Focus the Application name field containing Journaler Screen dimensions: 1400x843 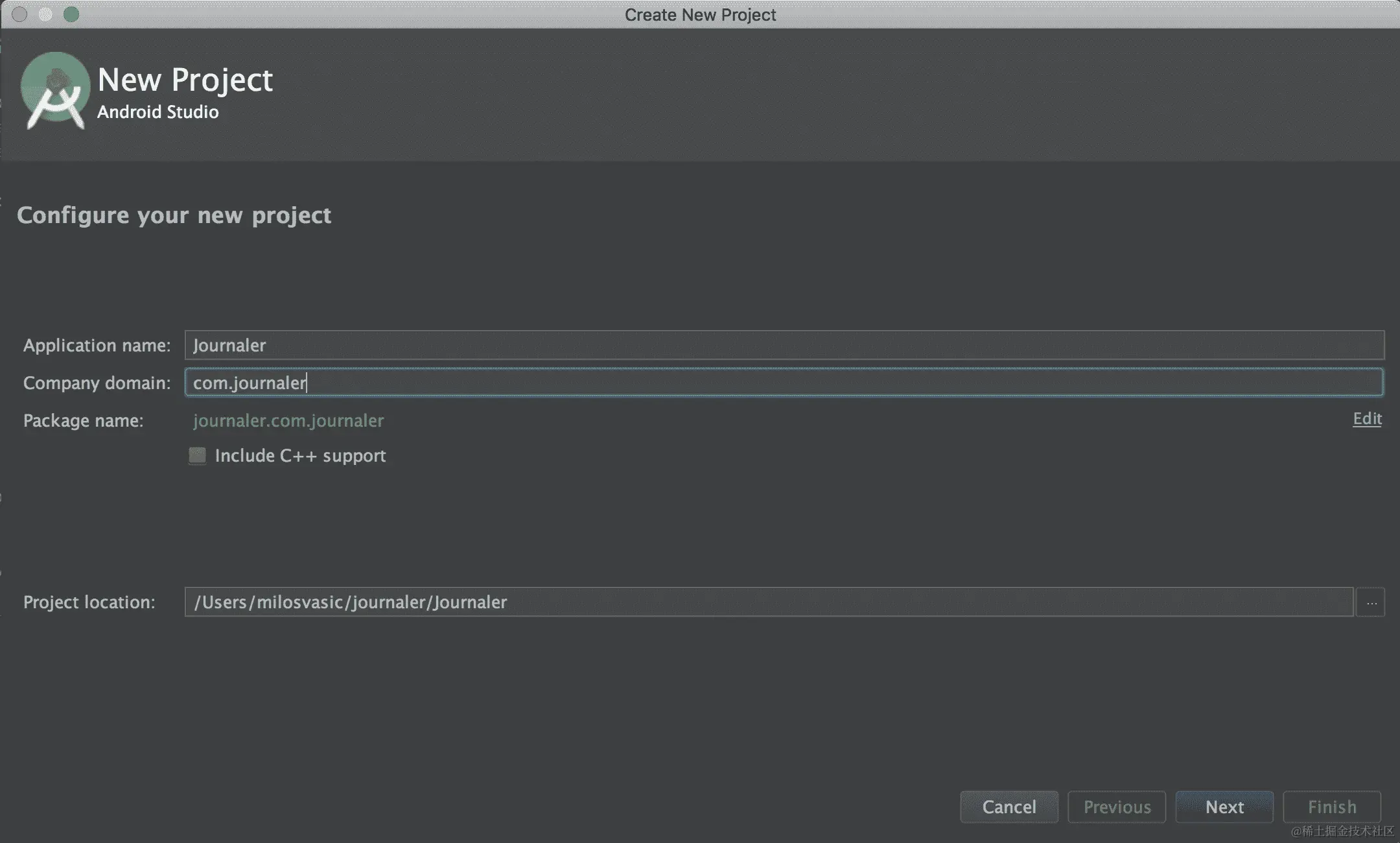click(x=784, y=345)
